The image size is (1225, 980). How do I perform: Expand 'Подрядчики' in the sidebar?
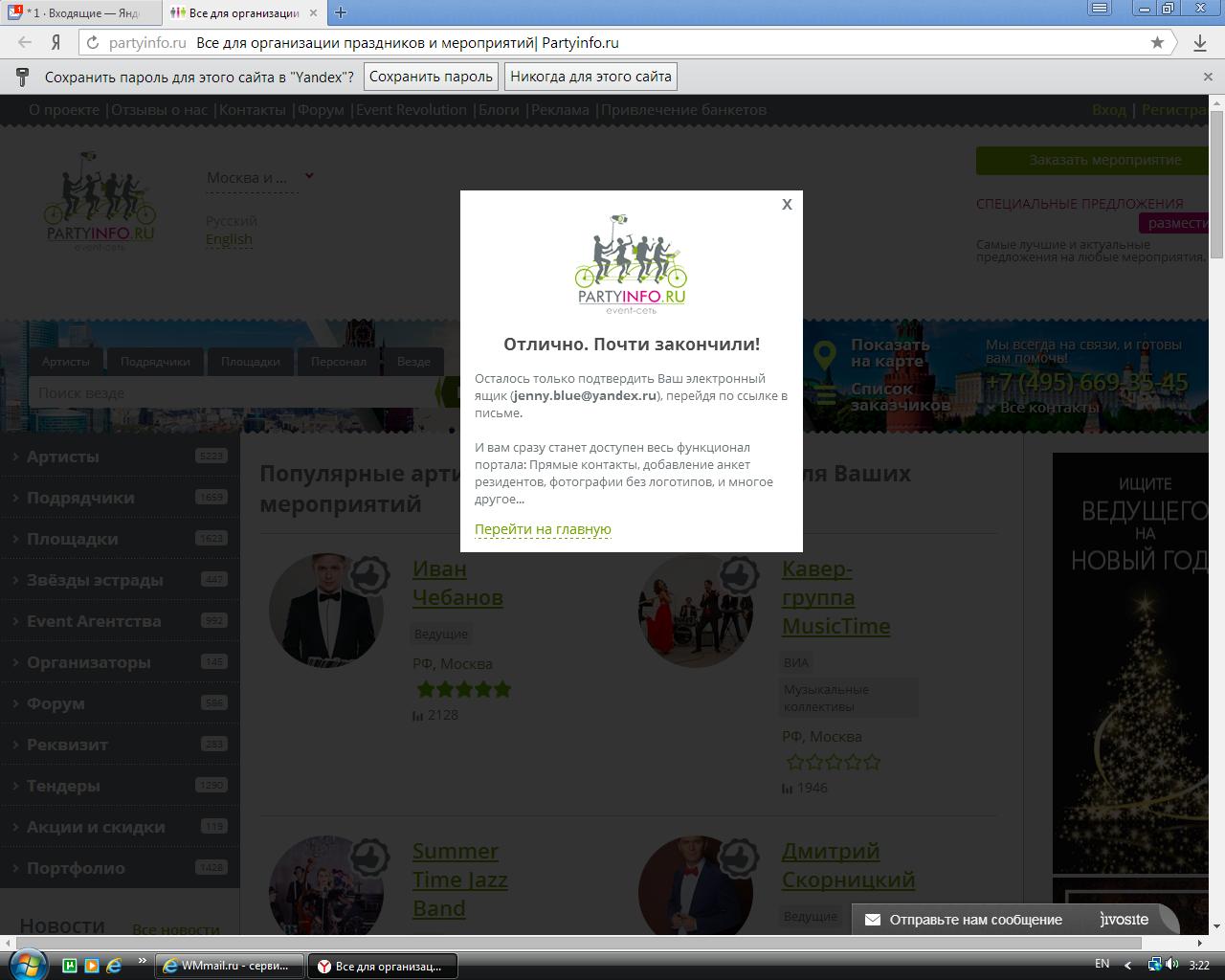[120, 498]
